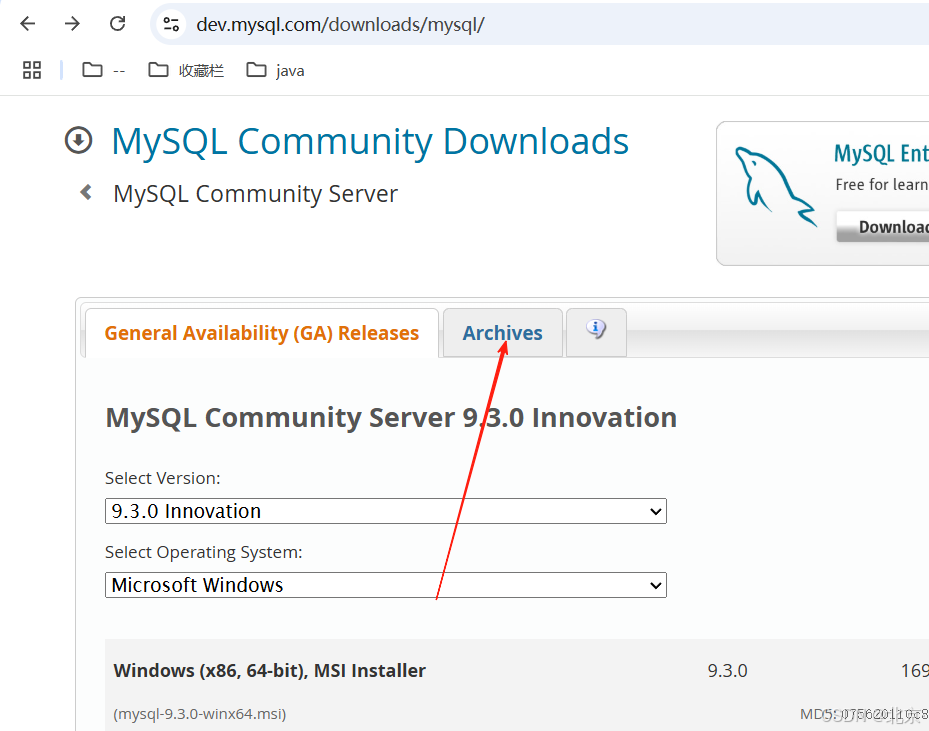
Task: Click the MySQL dolphin logo
Action: pos(775,186)
